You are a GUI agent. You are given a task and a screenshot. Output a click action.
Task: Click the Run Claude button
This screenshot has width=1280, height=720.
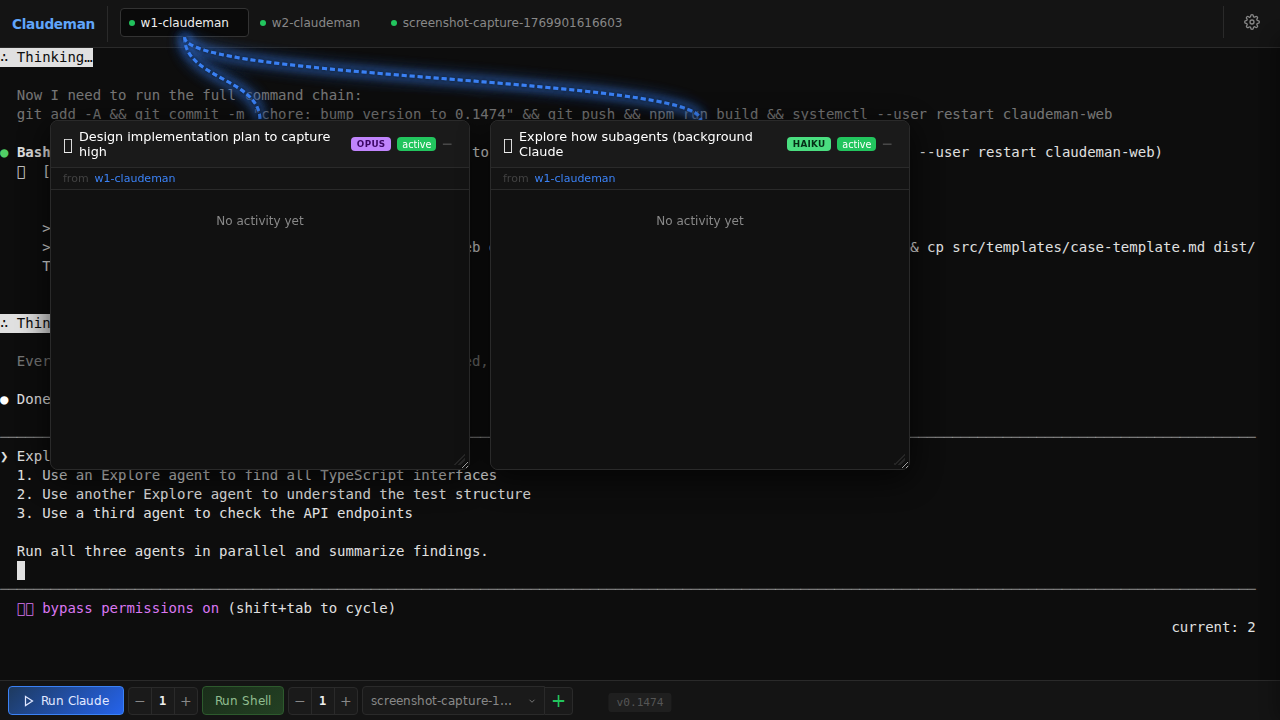pyautogui.click(x=66, y=701)
